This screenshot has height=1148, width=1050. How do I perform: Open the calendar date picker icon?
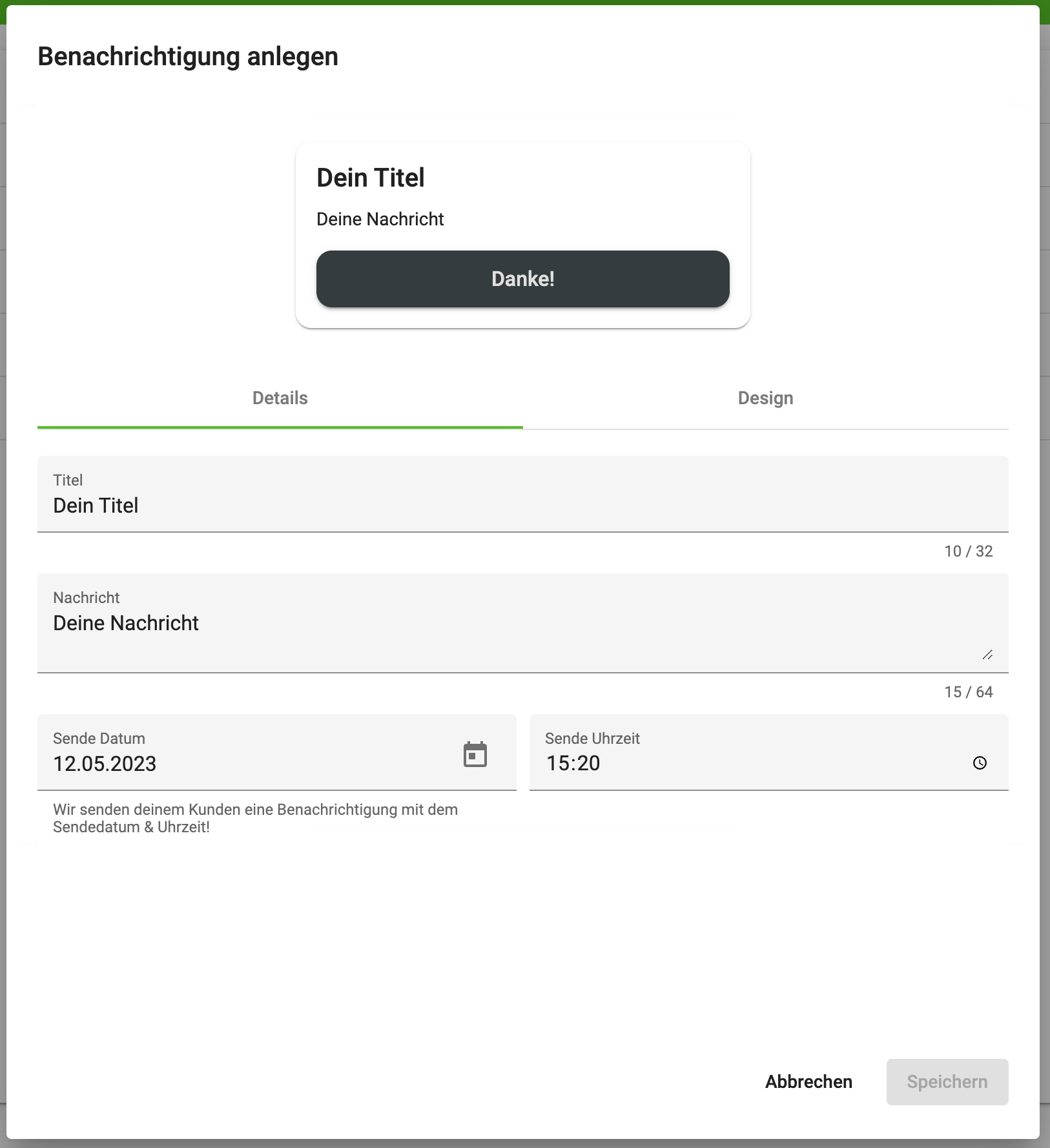click(x=475, y=754)
